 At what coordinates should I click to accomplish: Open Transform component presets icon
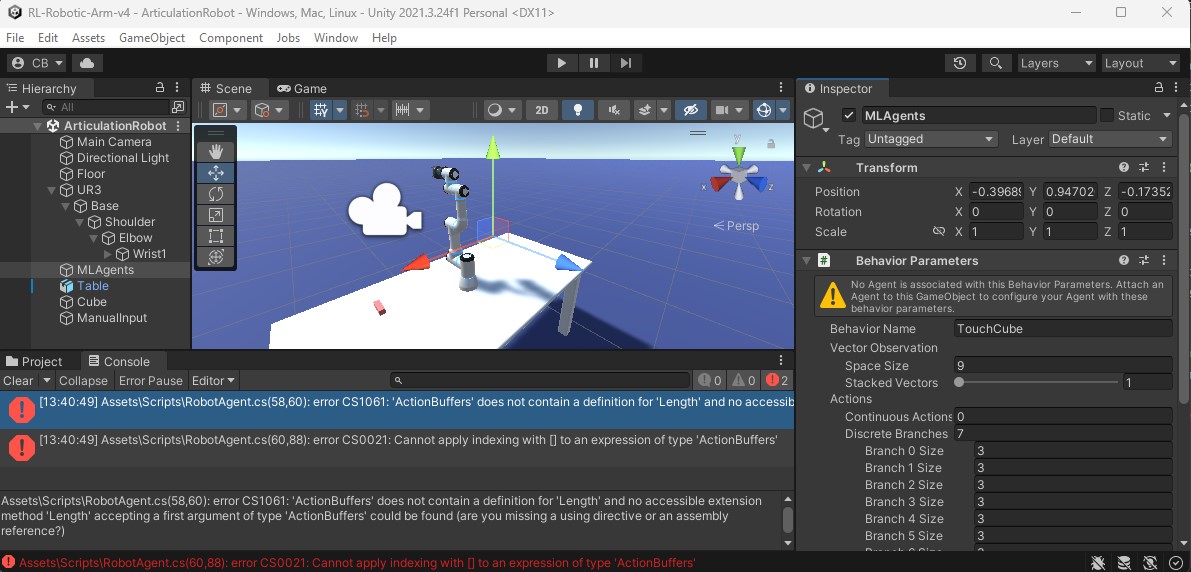(x=1144, y=167)
